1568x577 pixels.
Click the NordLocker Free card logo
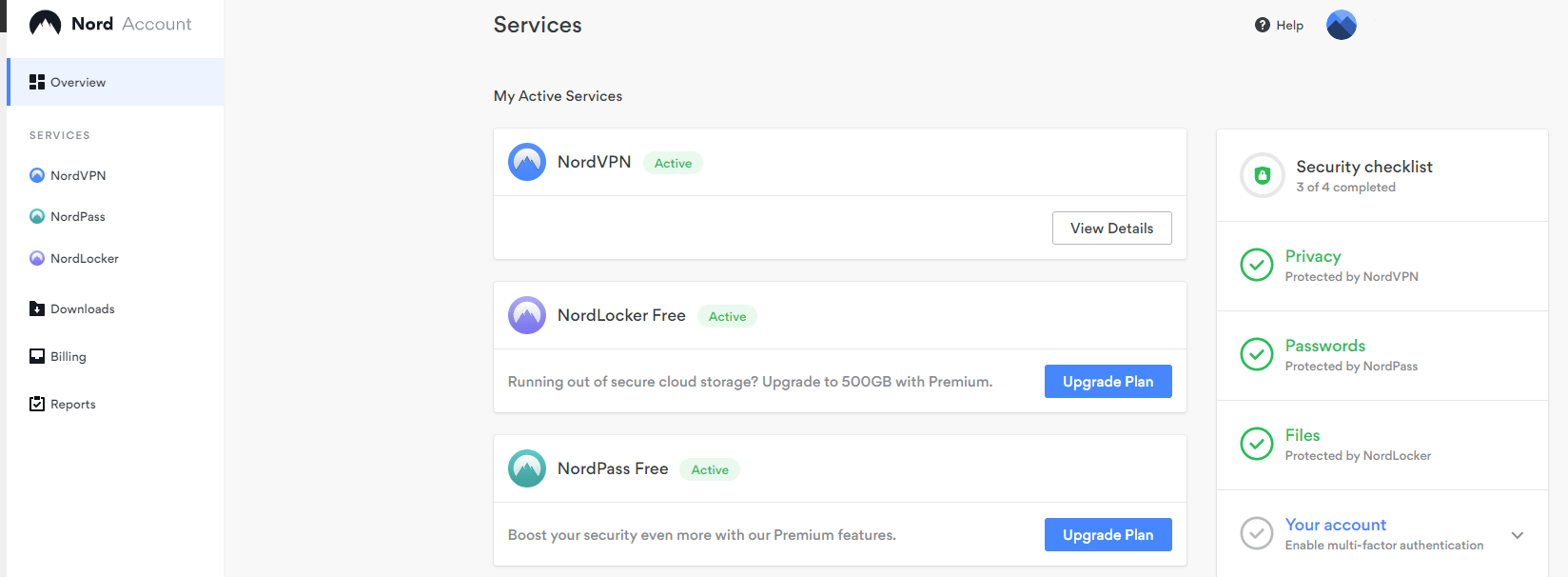527,315
